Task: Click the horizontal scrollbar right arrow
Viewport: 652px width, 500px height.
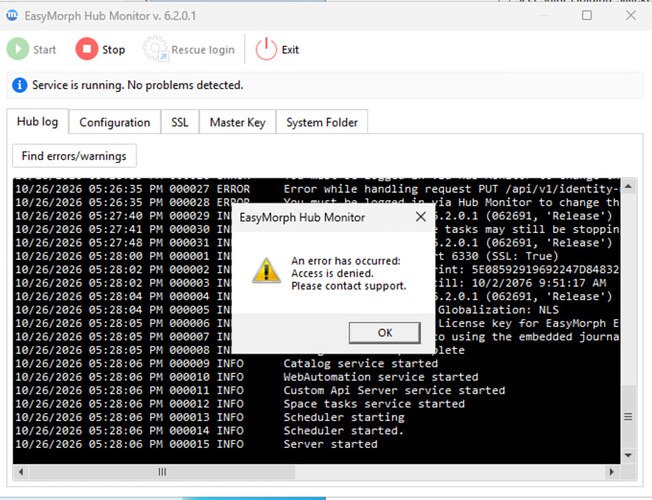Action: (611, 472)
